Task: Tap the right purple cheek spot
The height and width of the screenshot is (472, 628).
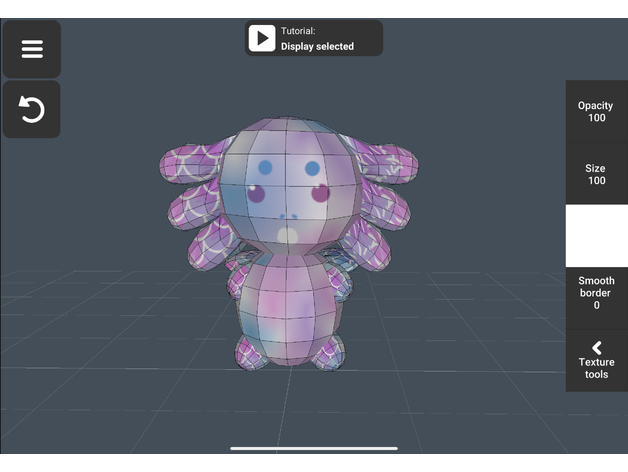Action: click(x=321, y=194)
